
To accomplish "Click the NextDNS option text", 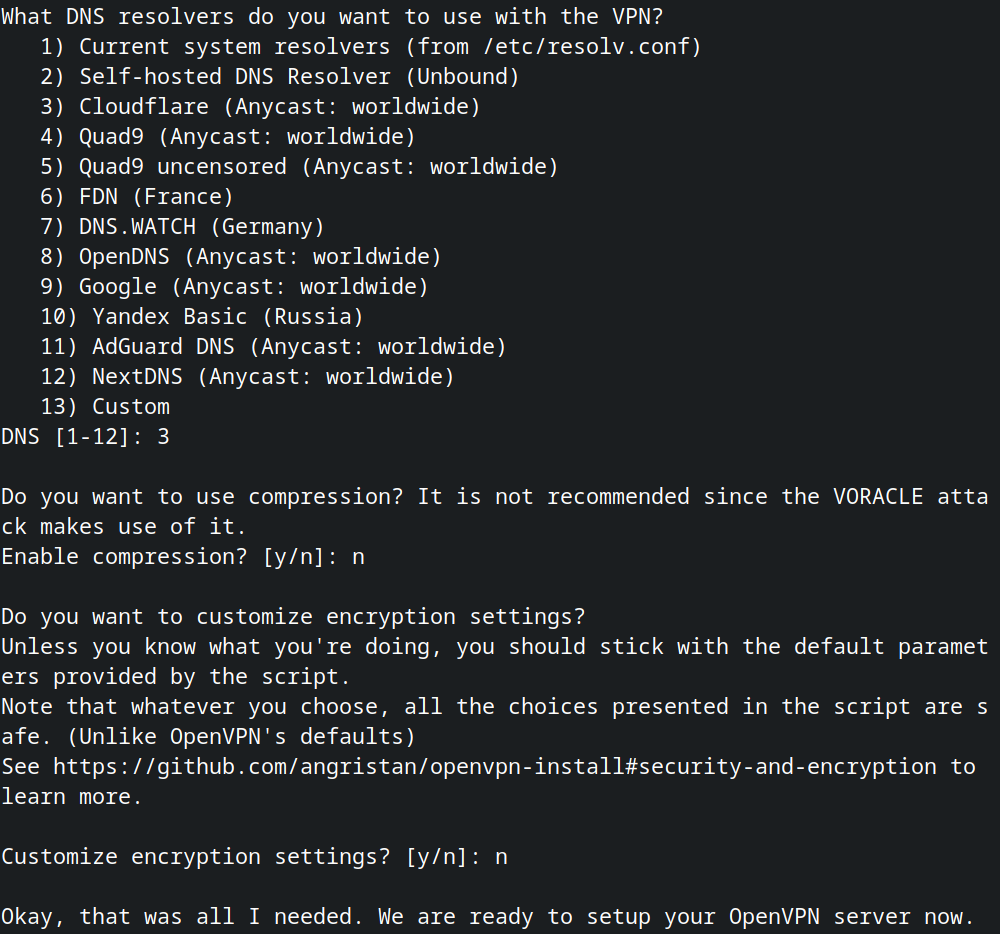I will [273, 377].
